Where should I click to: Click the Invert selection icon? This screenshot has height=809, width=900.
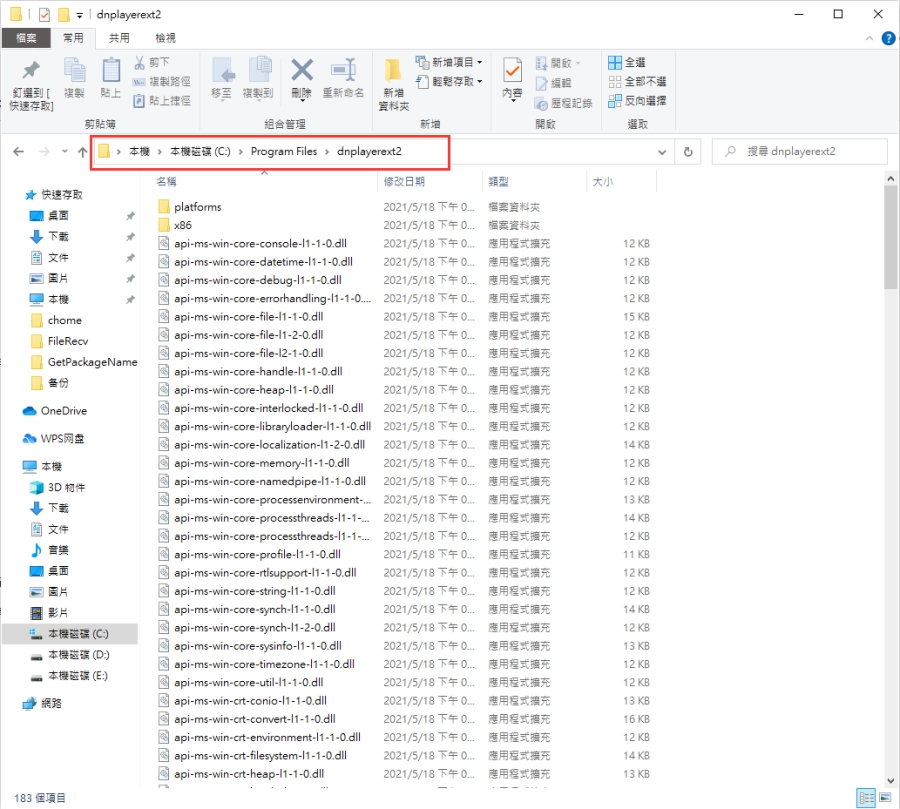615,101
